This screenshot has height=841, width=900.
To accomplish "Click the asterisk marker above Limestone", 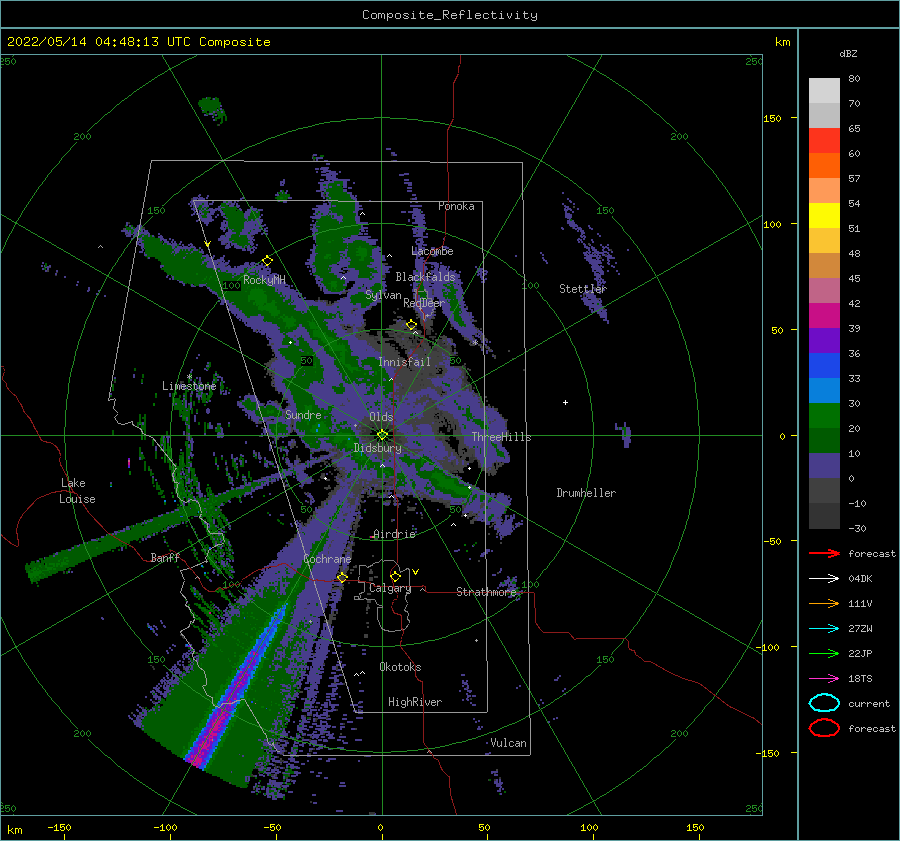I will click(x=189, y=377).
